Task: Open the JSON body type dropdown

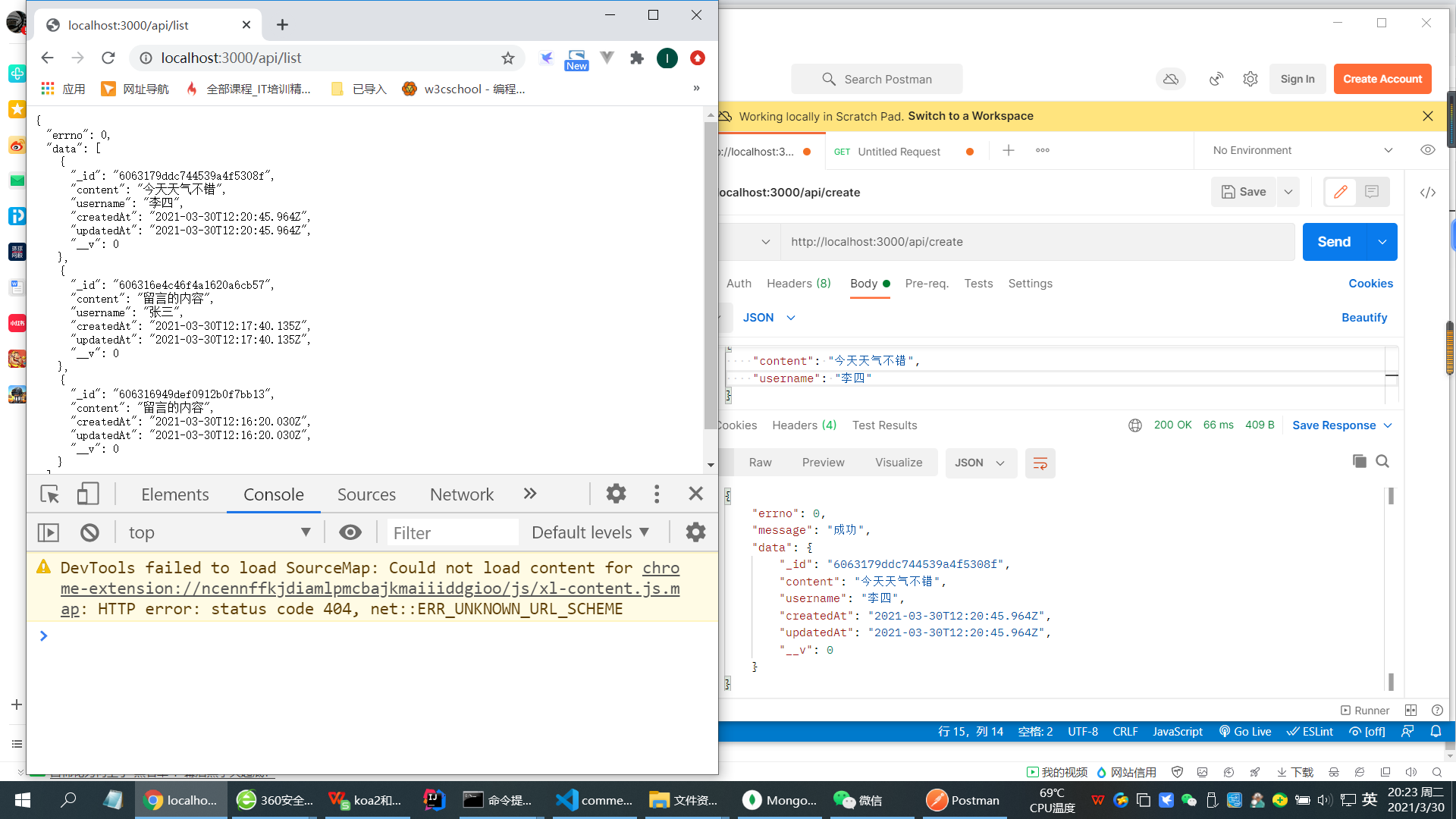Action: pyautogui.click(x=768, y=318)
